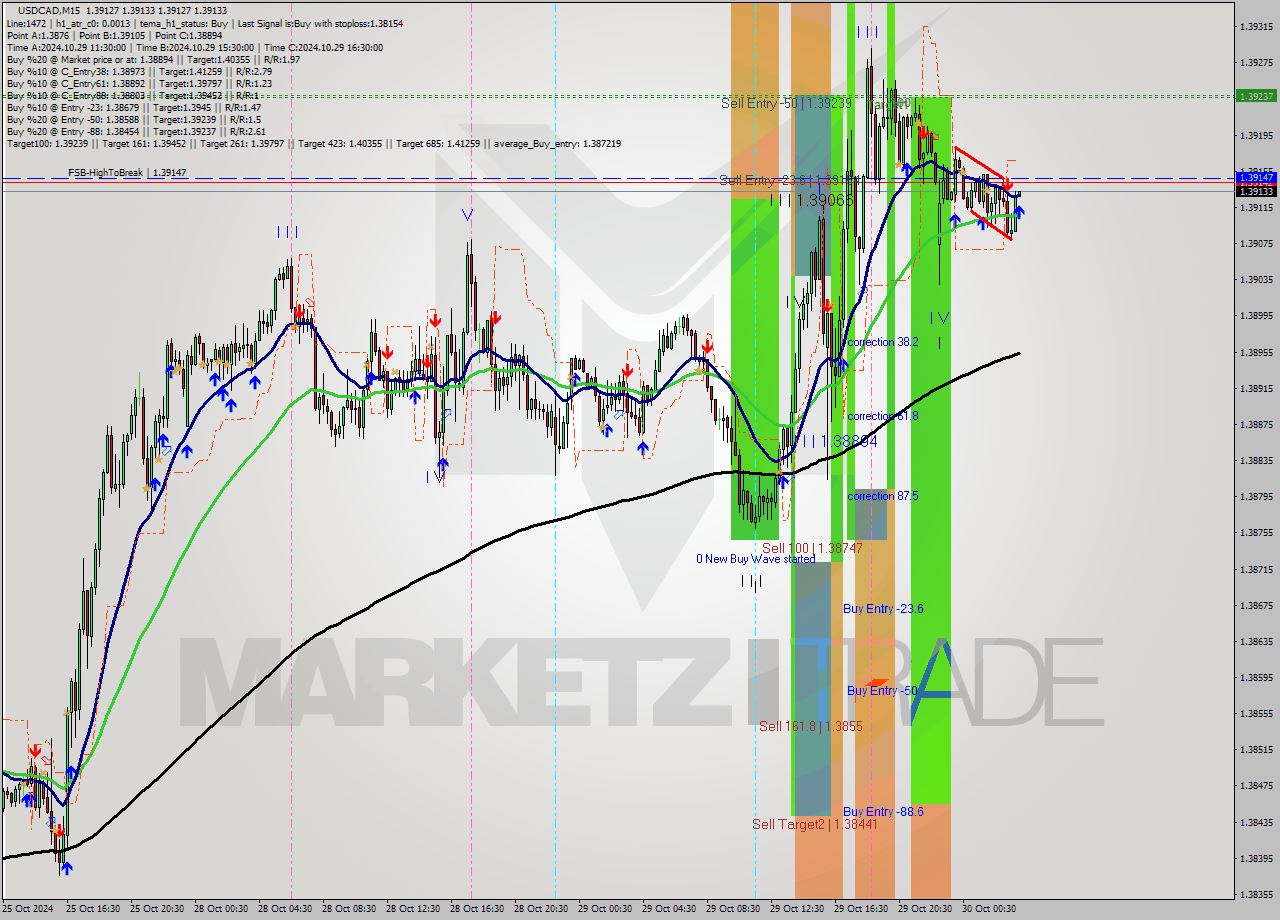Click the 'Sell Target2 | 1.38441' label

[x=815, y=824]
